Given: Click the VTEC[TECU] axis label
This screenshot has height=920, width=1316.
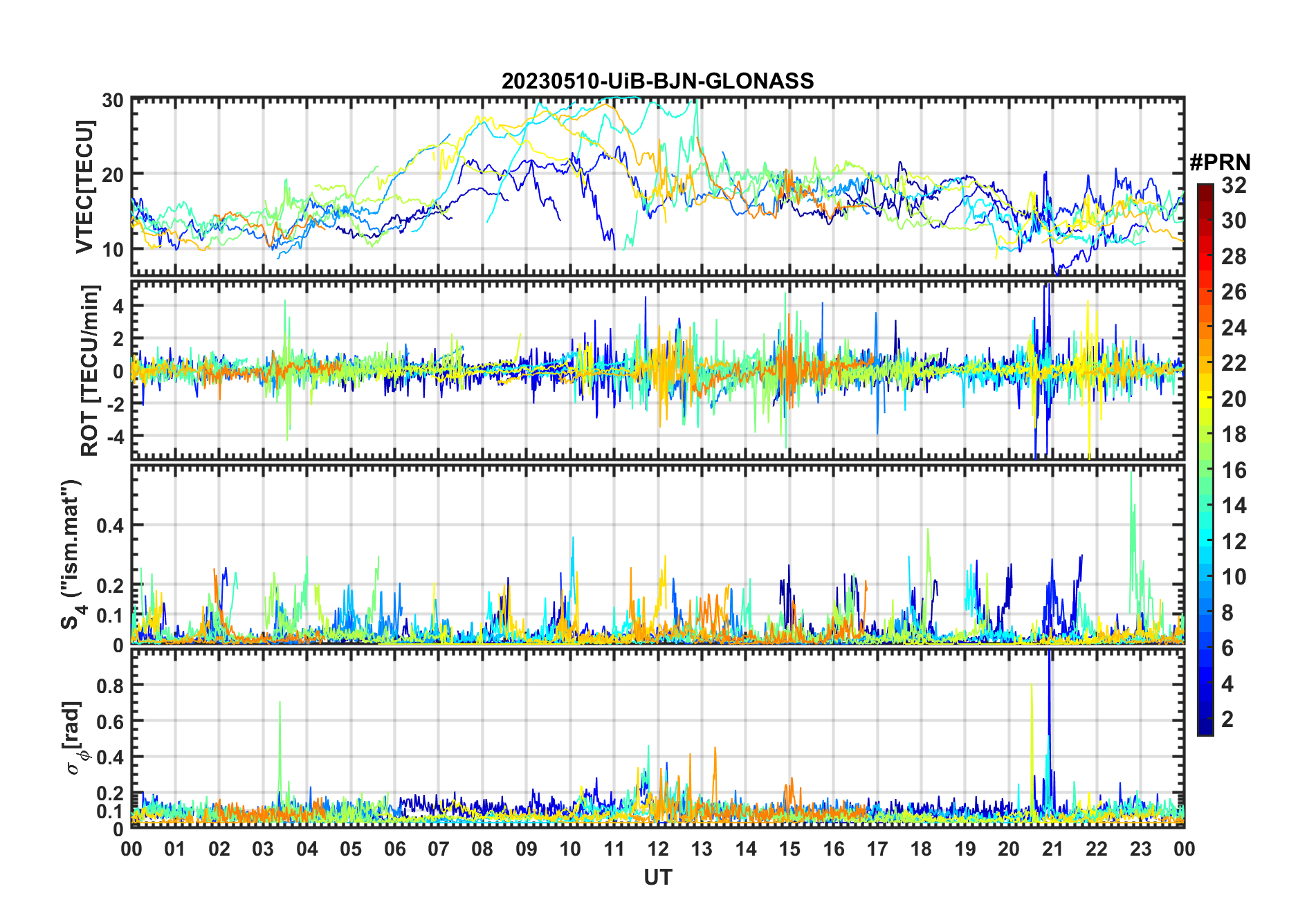Looking at the screenshot, I should click(84, 187).
